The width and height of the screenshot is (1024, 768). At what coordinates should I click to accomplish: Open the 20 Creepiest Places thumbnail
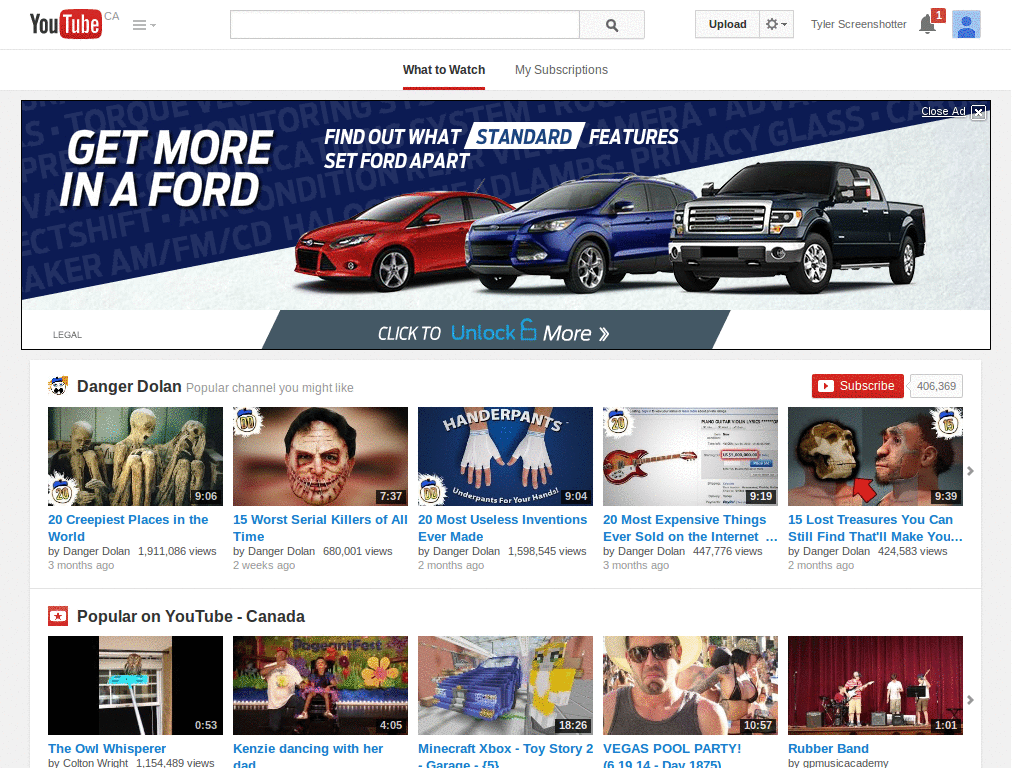tap(135, 456)
